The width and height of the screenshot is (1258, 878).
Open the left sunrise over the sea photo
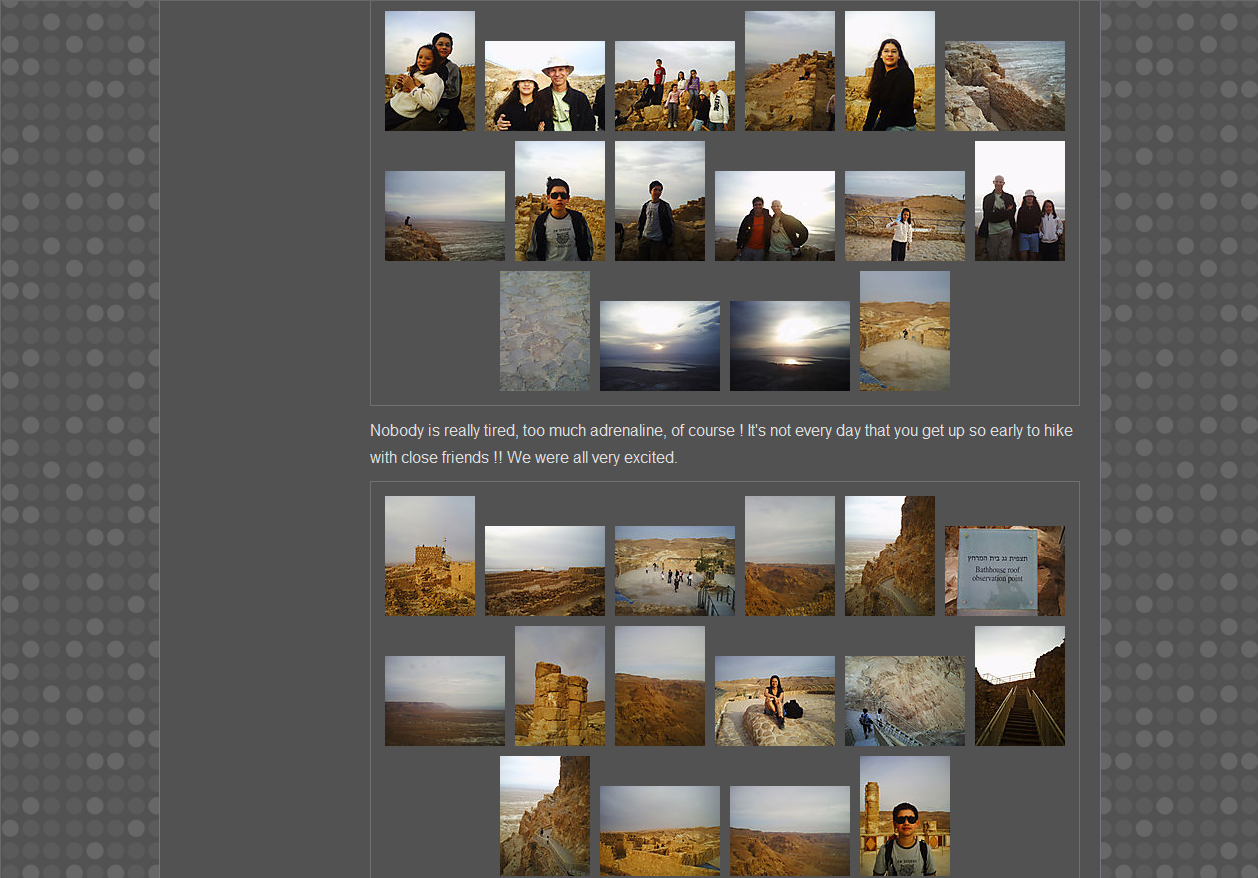click(659, 346)
